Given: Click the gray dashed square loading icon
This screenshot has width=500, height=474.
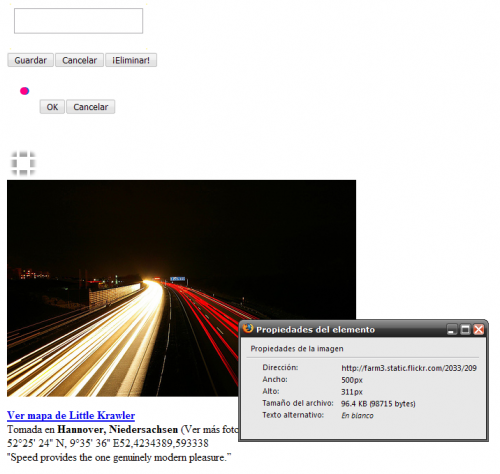Looking at the screenshot, I should click(23, 163).
